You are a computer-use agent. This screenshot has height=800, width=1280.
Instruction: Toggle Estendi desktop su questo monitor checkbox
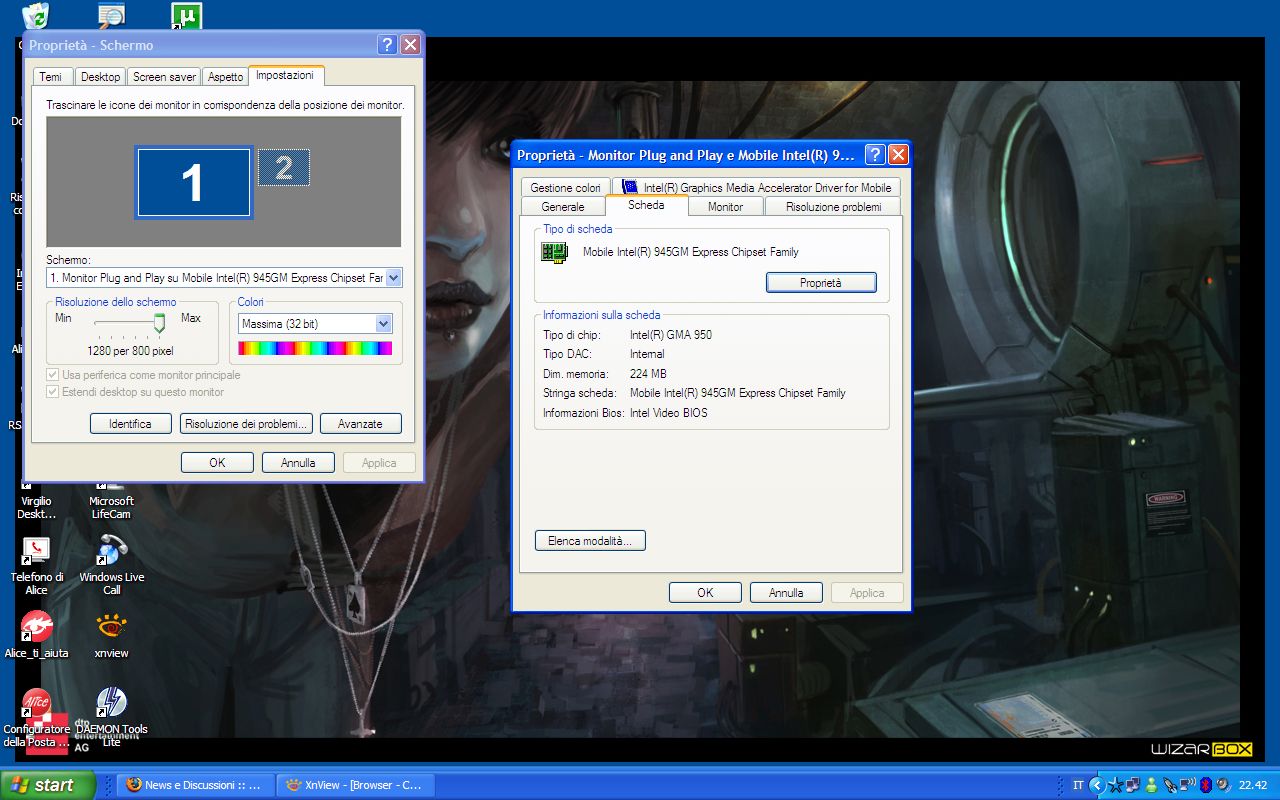click(x=54, y=392)
